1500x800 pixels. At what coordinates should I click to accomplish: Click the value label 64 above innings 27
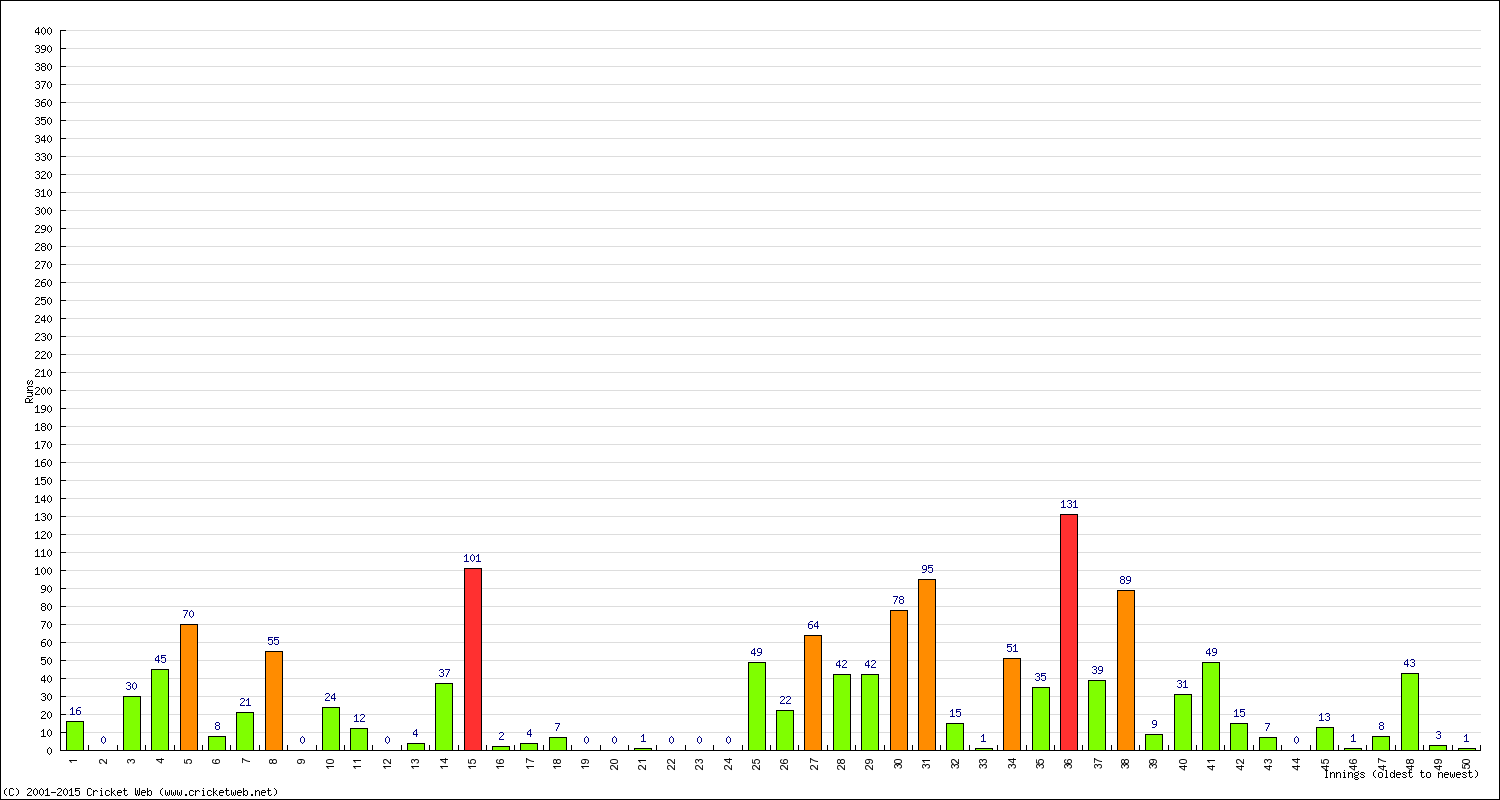pos(813,625)
